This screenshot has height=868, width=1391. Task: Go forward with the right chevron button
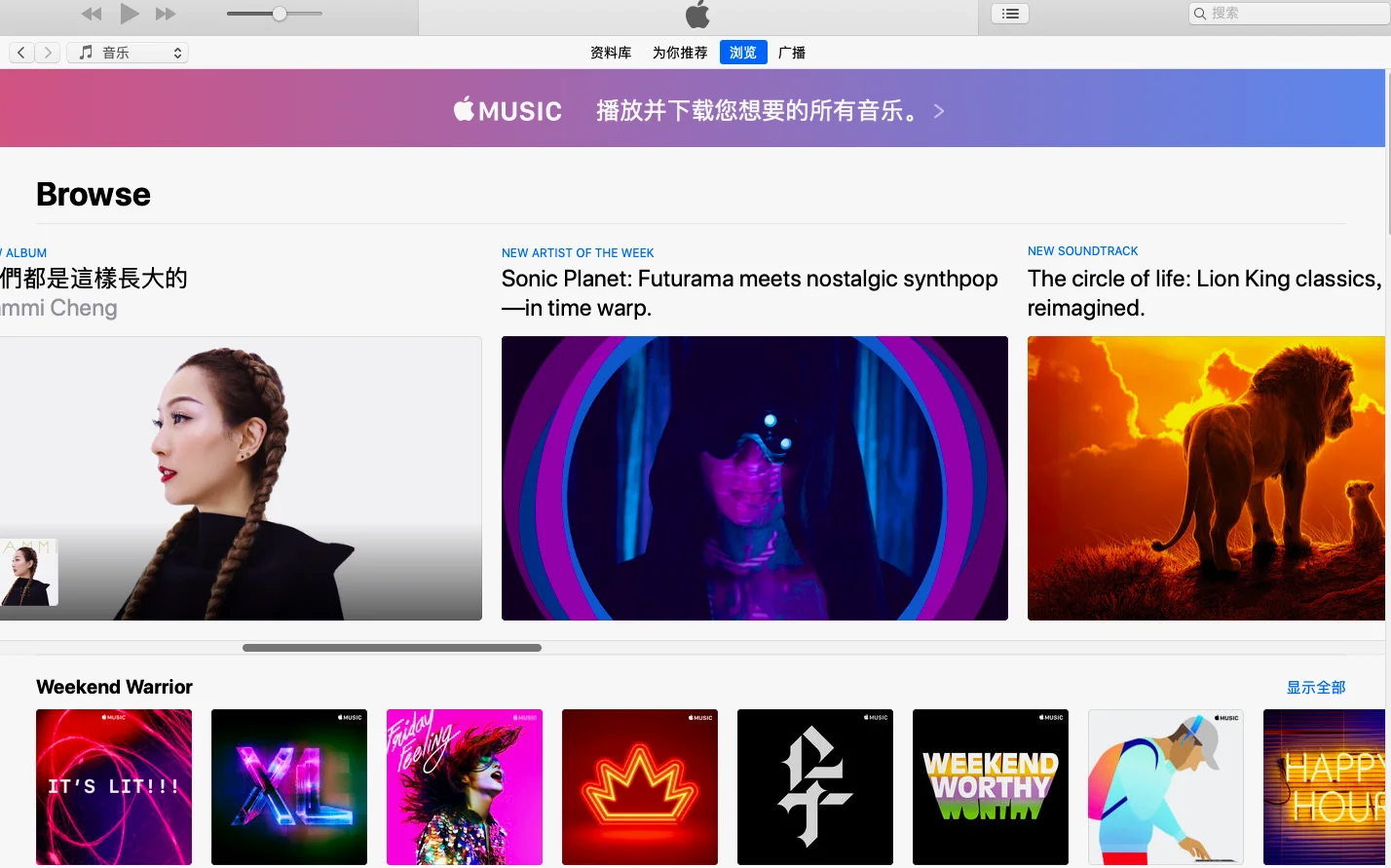coord(48,53)
